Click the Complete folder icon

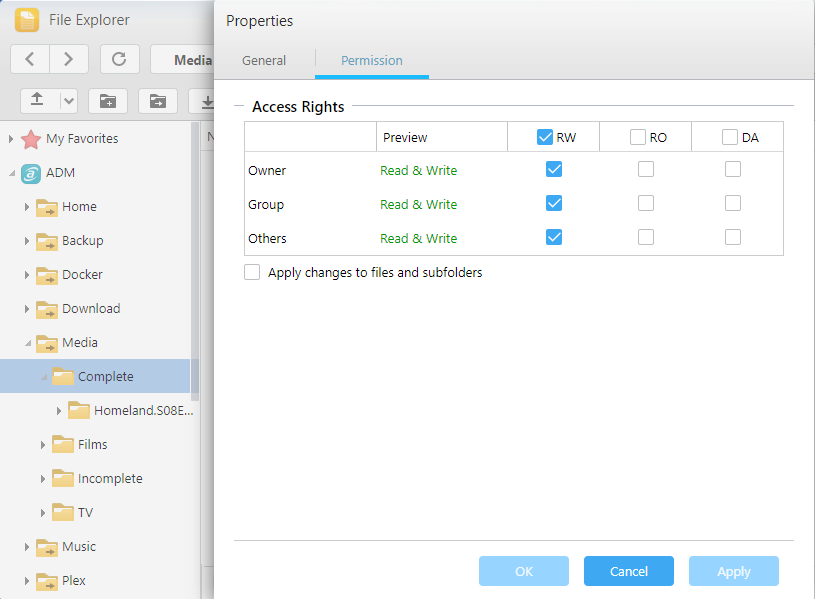[x=63, y=376]
